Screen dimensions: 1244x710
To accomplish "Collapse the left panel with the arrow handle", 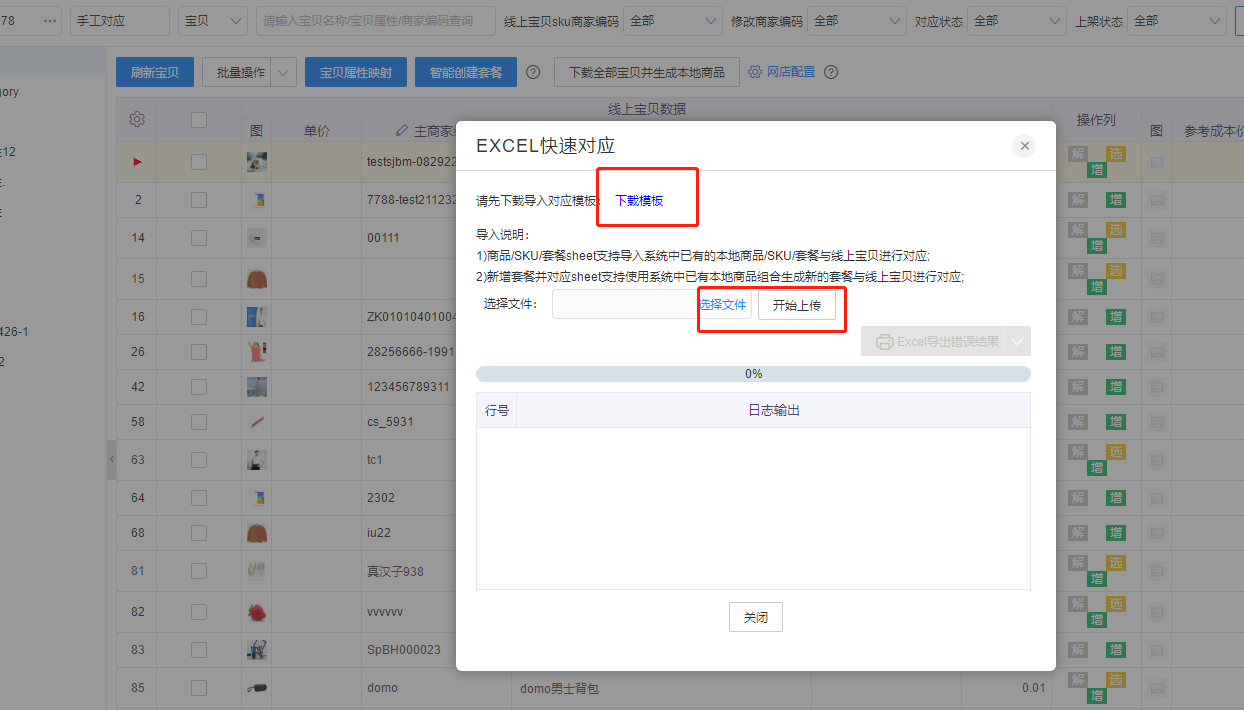I will pos(111,459).
